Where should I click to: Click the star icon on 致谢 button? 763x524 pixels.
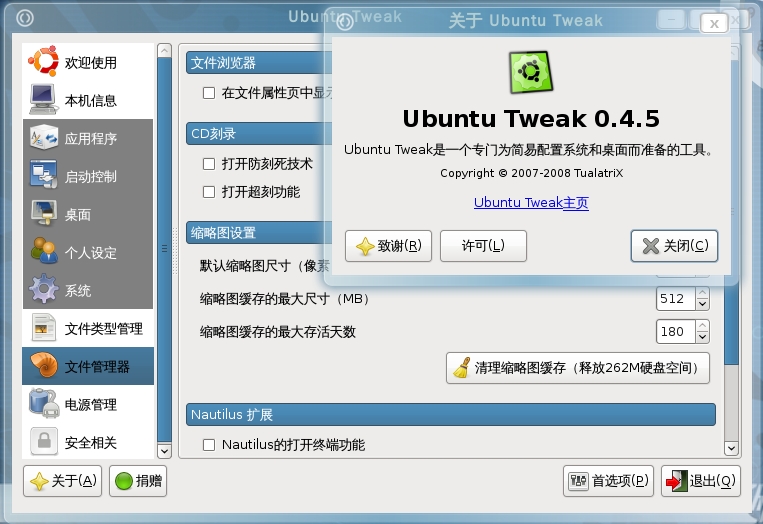[x=365, y=247]
